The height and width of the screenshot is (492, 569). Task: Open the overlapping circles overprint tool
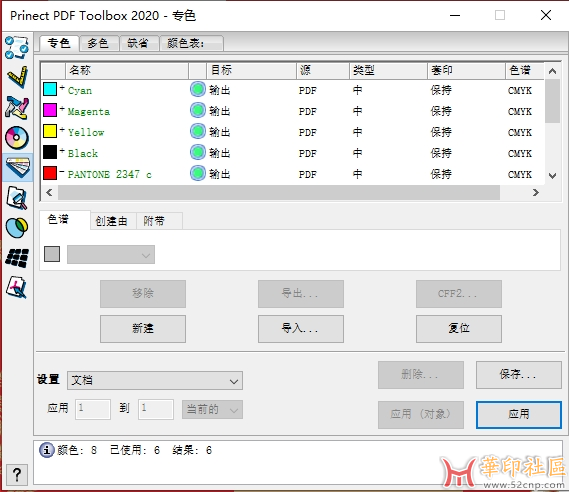tap(17, 228)
